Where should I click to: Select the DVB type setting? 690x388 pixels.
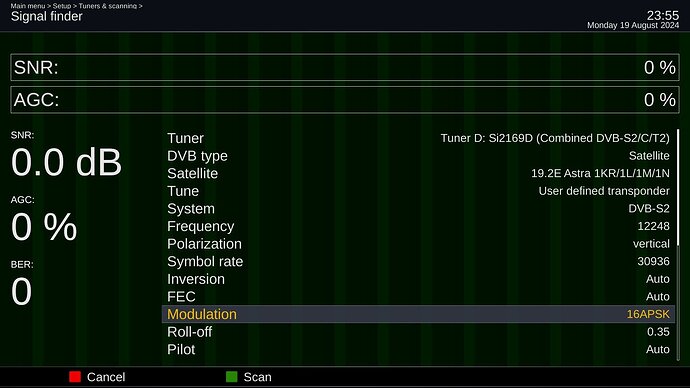pyautogui.click(x=418, y=156)
